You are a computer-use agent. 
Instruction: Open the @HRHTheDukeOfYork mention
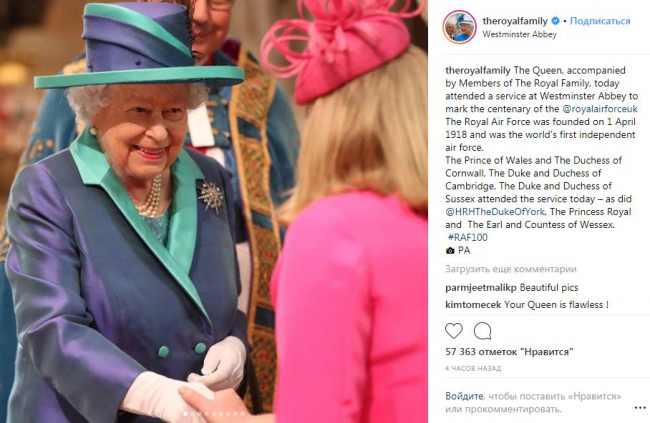click(495, 212)
